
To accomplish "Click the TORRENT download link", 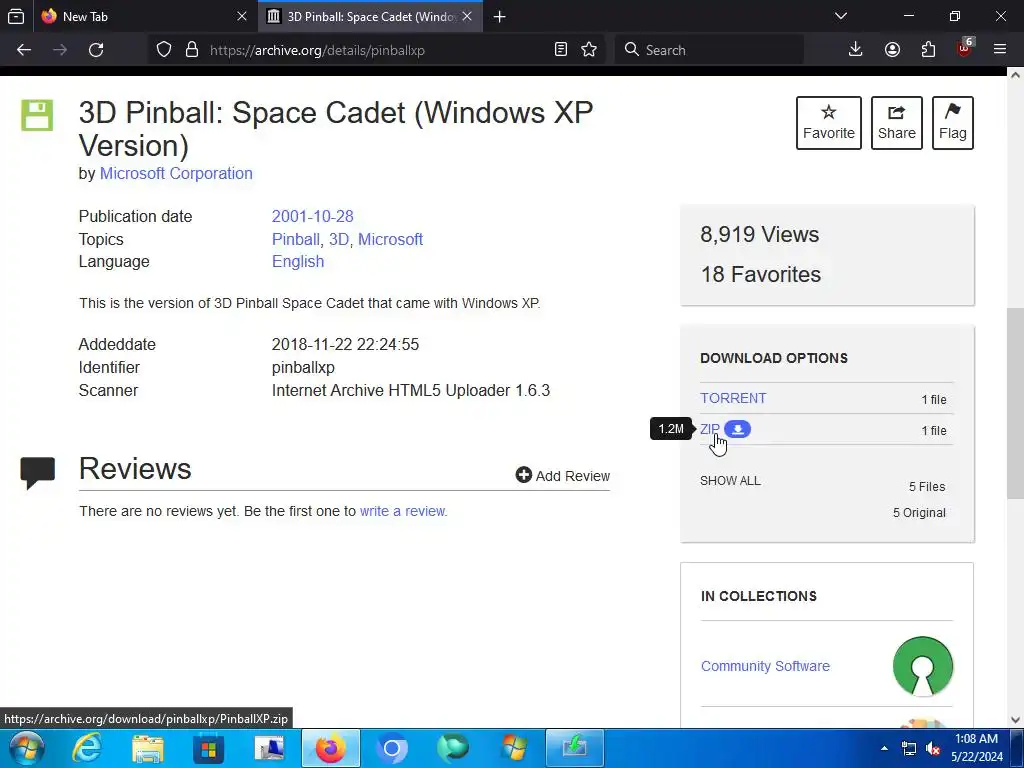I will tap(733, 398).
